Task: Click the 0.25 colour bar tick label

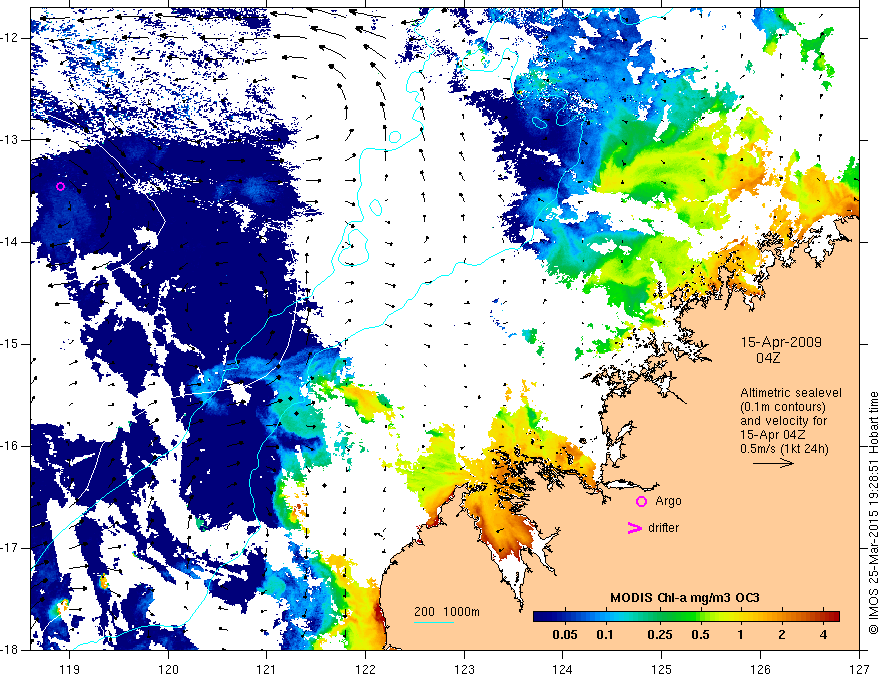Action: click(x=660, y=635)
